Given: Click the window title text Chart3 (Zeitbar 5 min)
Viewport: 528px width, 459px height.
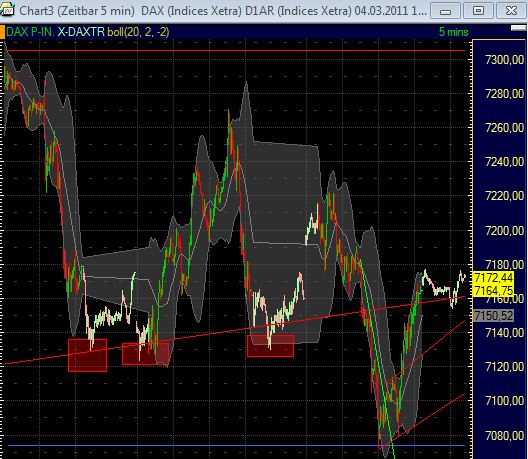Looking at the screenshot, I should pos(77,11).
